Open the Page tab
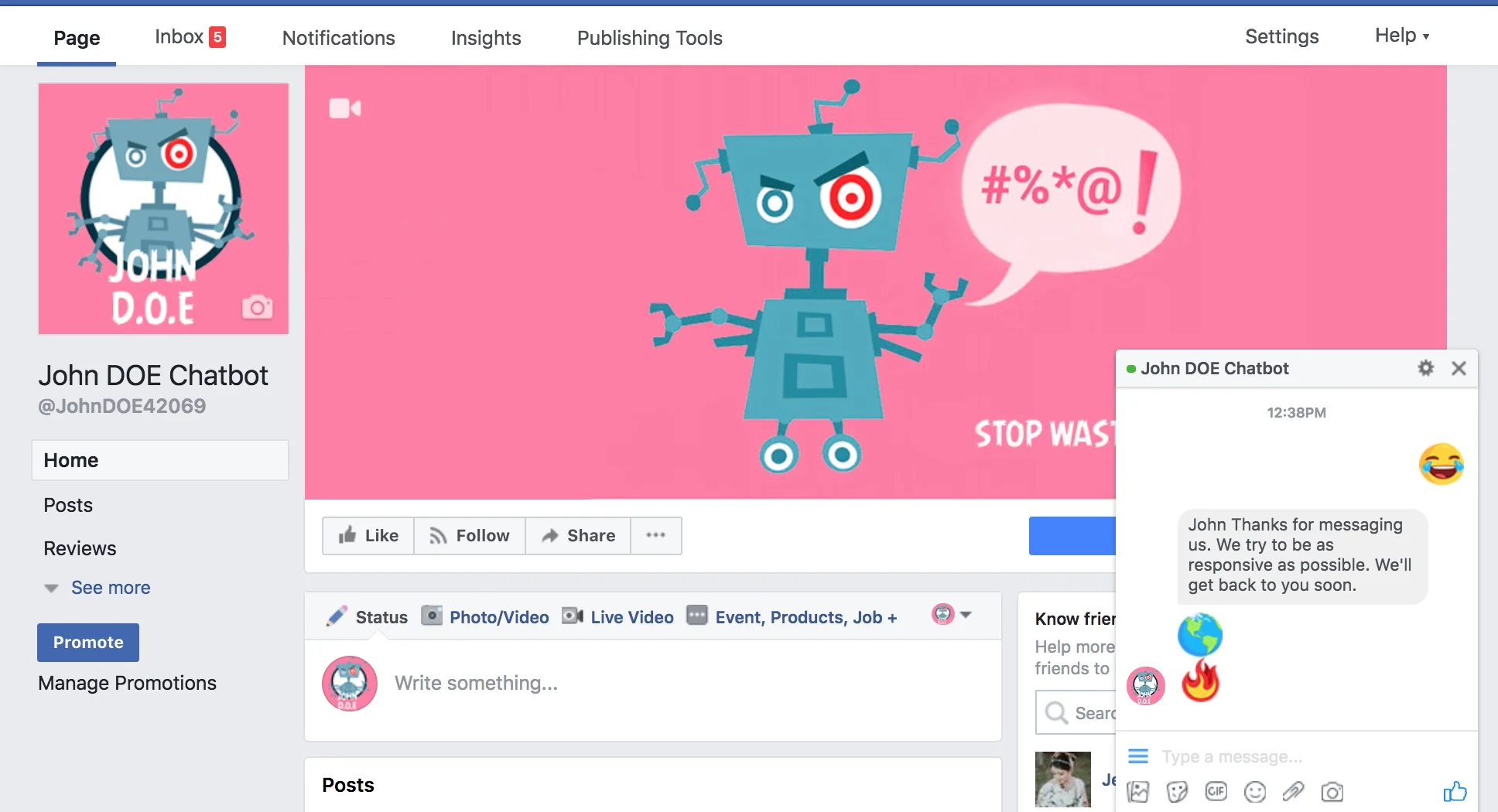 point(77,37)
